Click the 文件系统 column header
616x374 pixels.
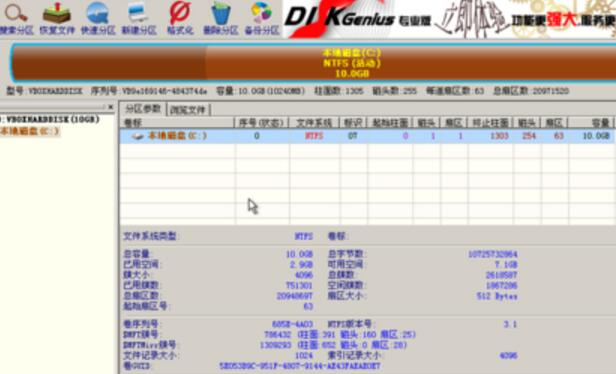(314, 123)
